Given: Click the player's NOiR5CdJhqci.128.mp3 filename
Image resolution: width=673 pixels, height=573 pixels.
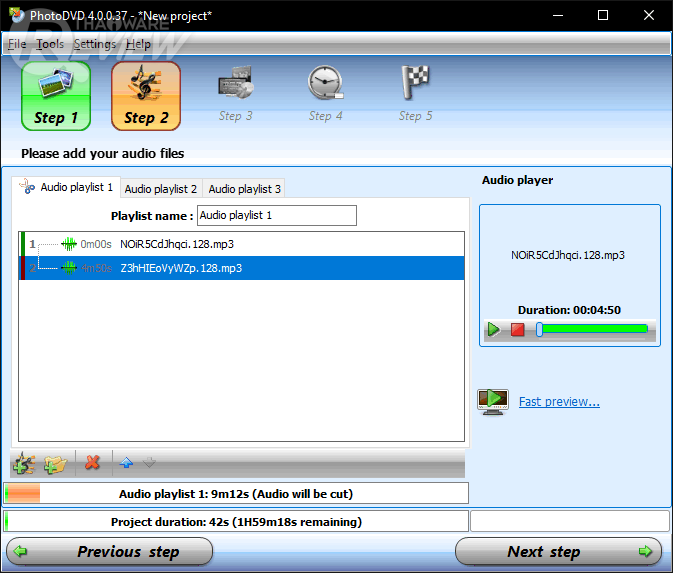Looking at the screenshot, I should tap(568, 255).
